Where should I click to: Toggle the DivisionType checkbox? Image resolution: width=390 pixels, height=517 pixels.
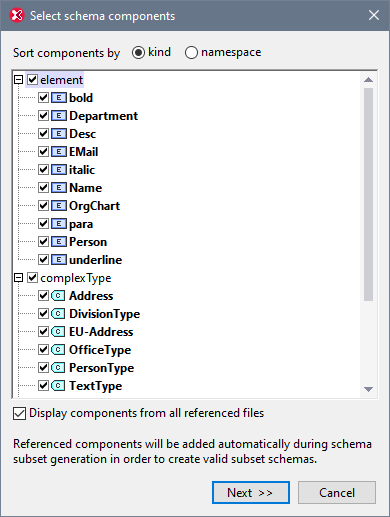43,314
